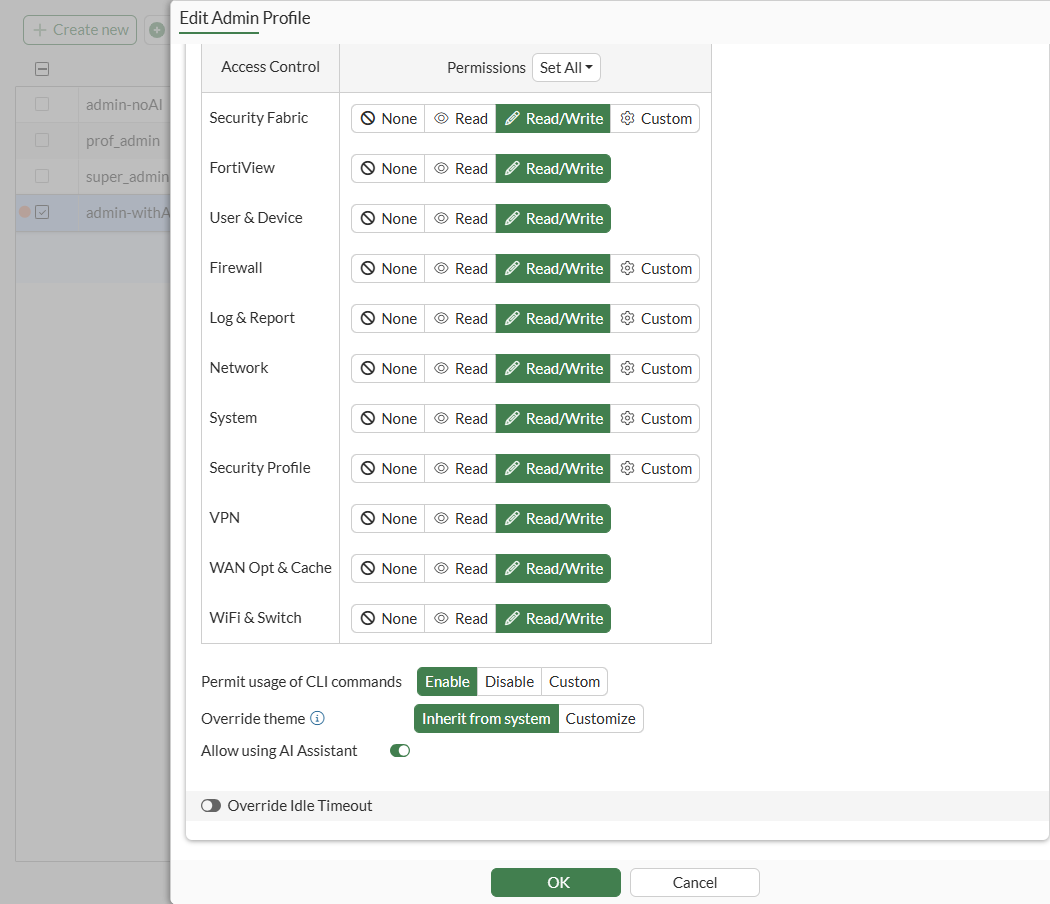Click pencil icon for WiFi & Switch Read/Write
1050x904 pixels.
tap(512, 618)
